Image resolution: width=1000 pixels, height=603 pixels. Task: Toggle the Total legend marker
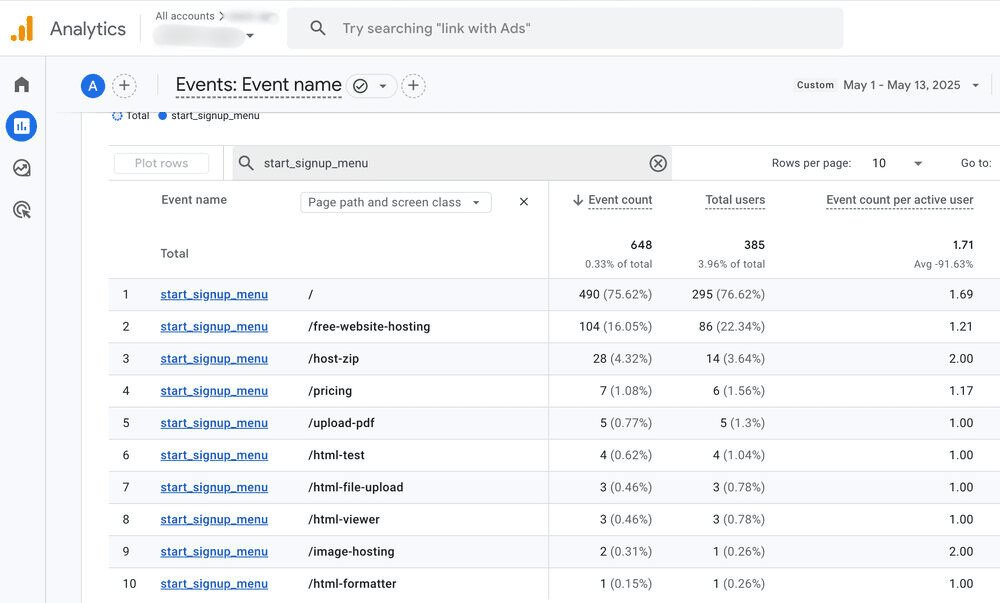pos(117,116)
